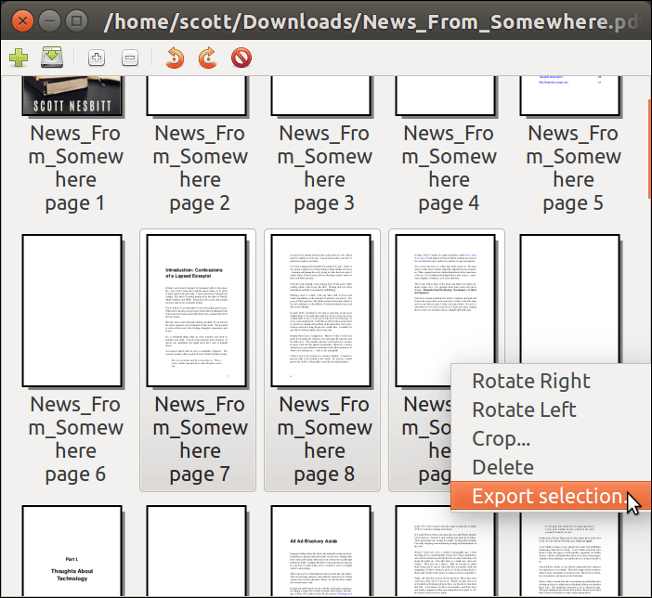Open Crop... from the context menu
The height and width of the screenshot is (598, 652).
[x=500, y=438]
